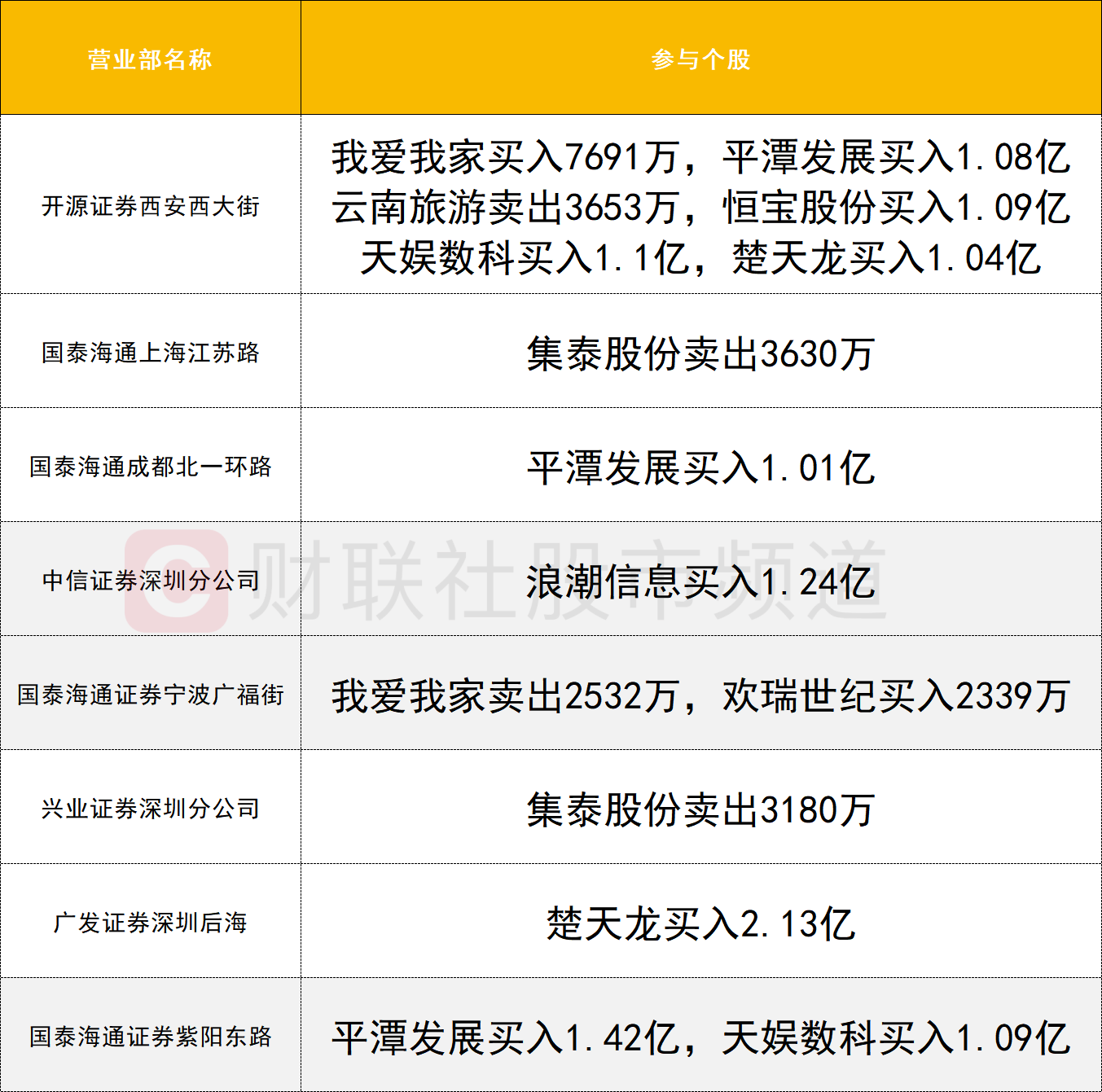Click the 云南旅游卖出3653万 entry
Screen dimensions: 1102x1092
point(505,208)
